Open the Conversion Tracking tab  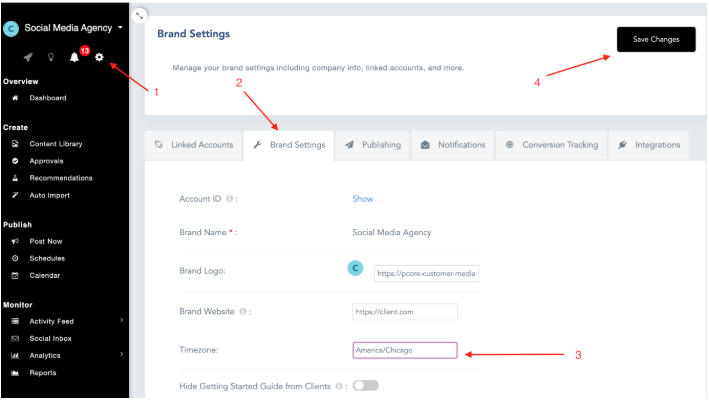coord(552,145)
